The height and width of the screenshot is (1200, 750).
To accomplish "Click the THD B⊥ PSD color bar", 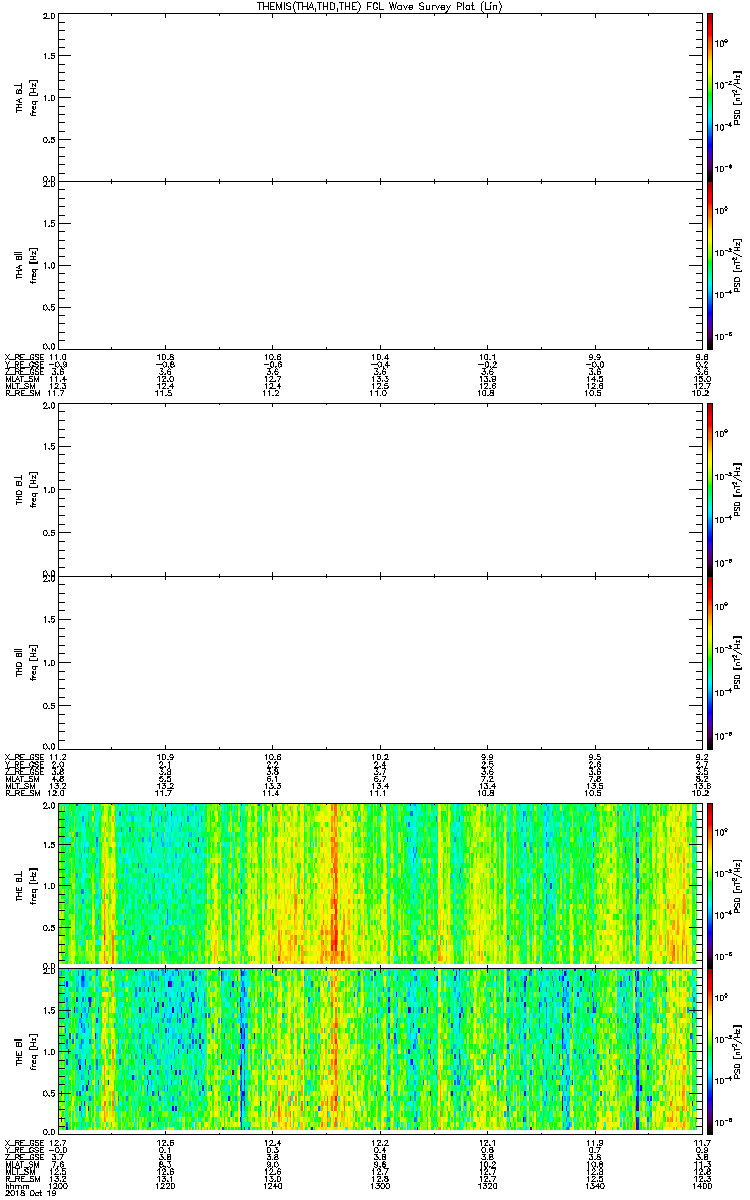I will 710,492.
